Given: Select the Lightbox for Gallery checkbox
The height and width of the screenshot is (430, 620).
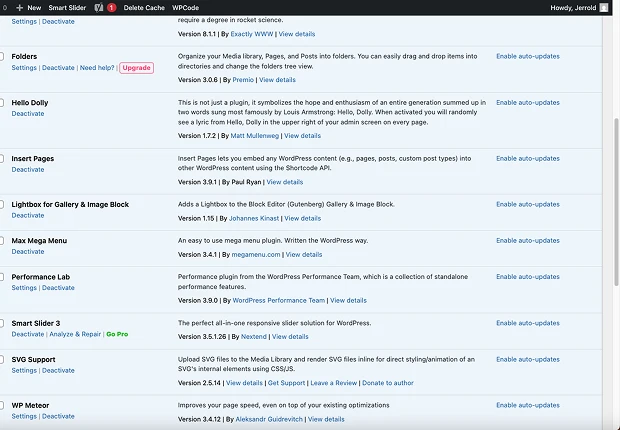Looking at the screenshot, I should coord(1,205).
